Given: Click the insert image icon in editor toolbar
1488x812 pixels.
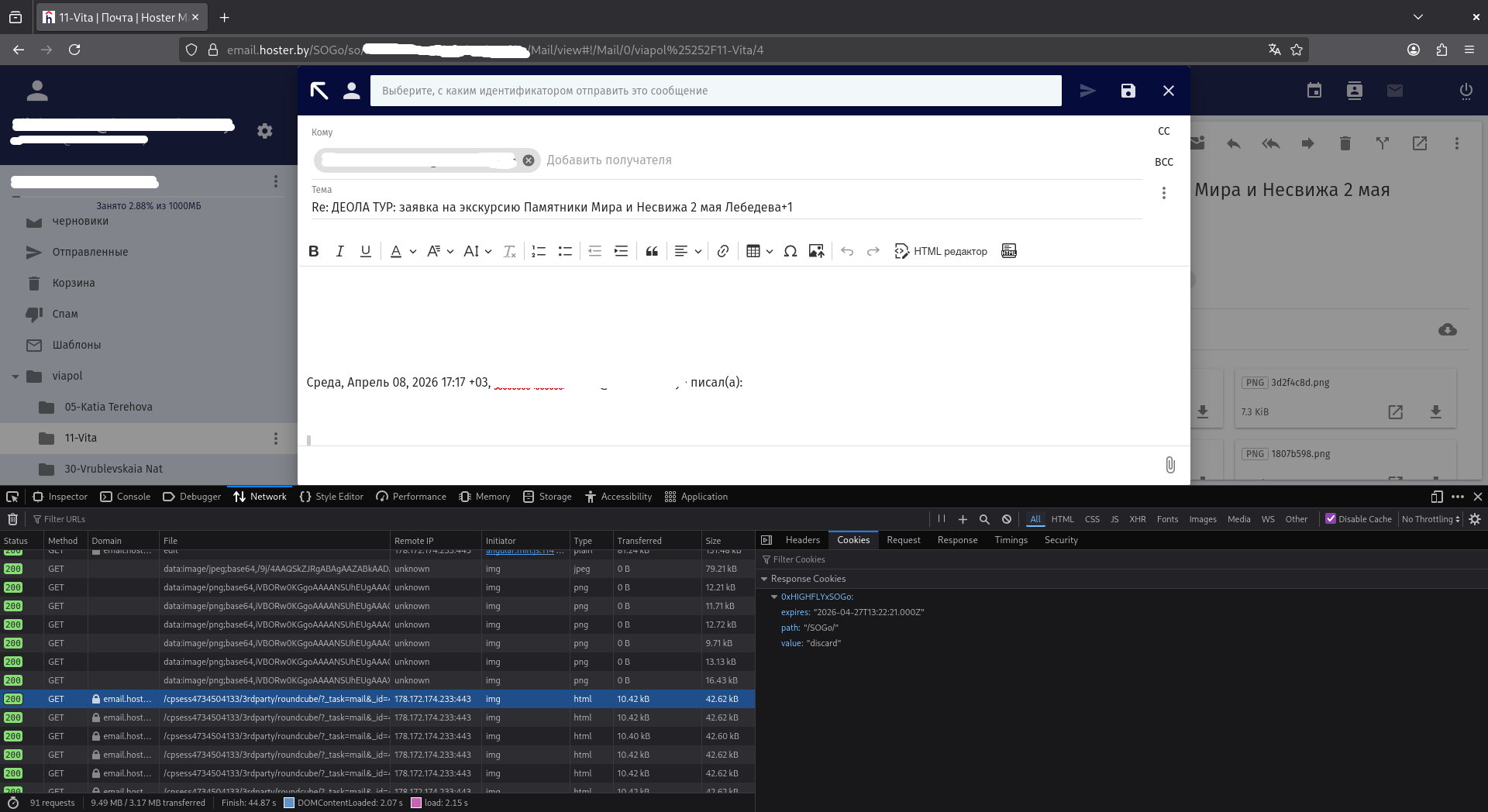Looking at the screenshot, I should (x=816, y=251).
